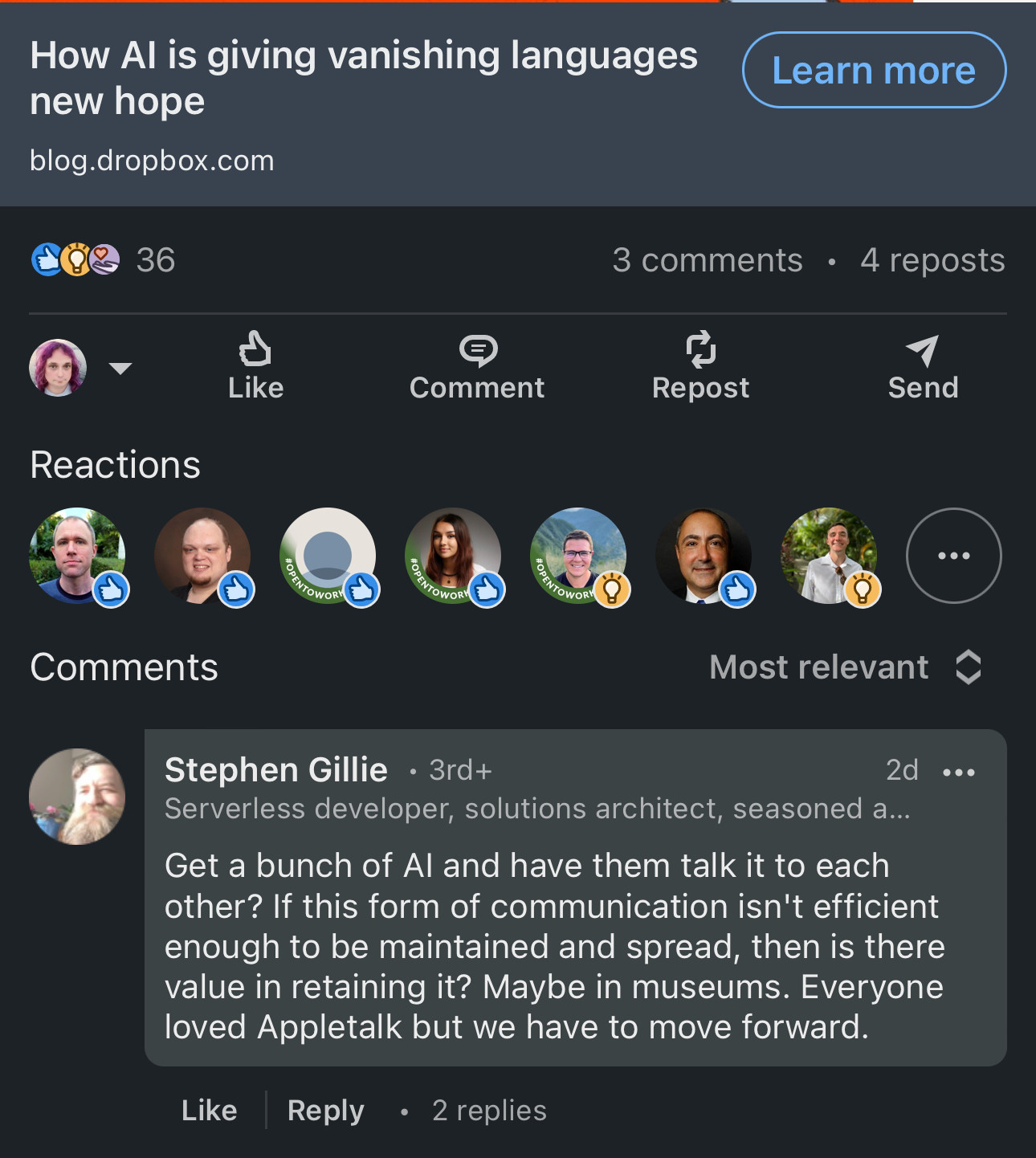Click the Learn more button
The width and height of the screenshot is (1036, 1158).
click(x=874, y=71)
